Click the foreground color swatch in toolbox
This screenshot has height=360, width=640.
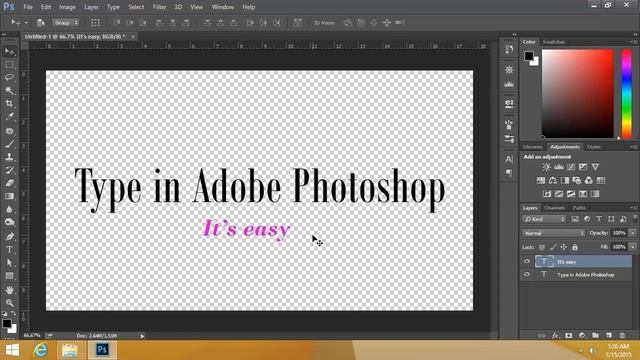6,323
